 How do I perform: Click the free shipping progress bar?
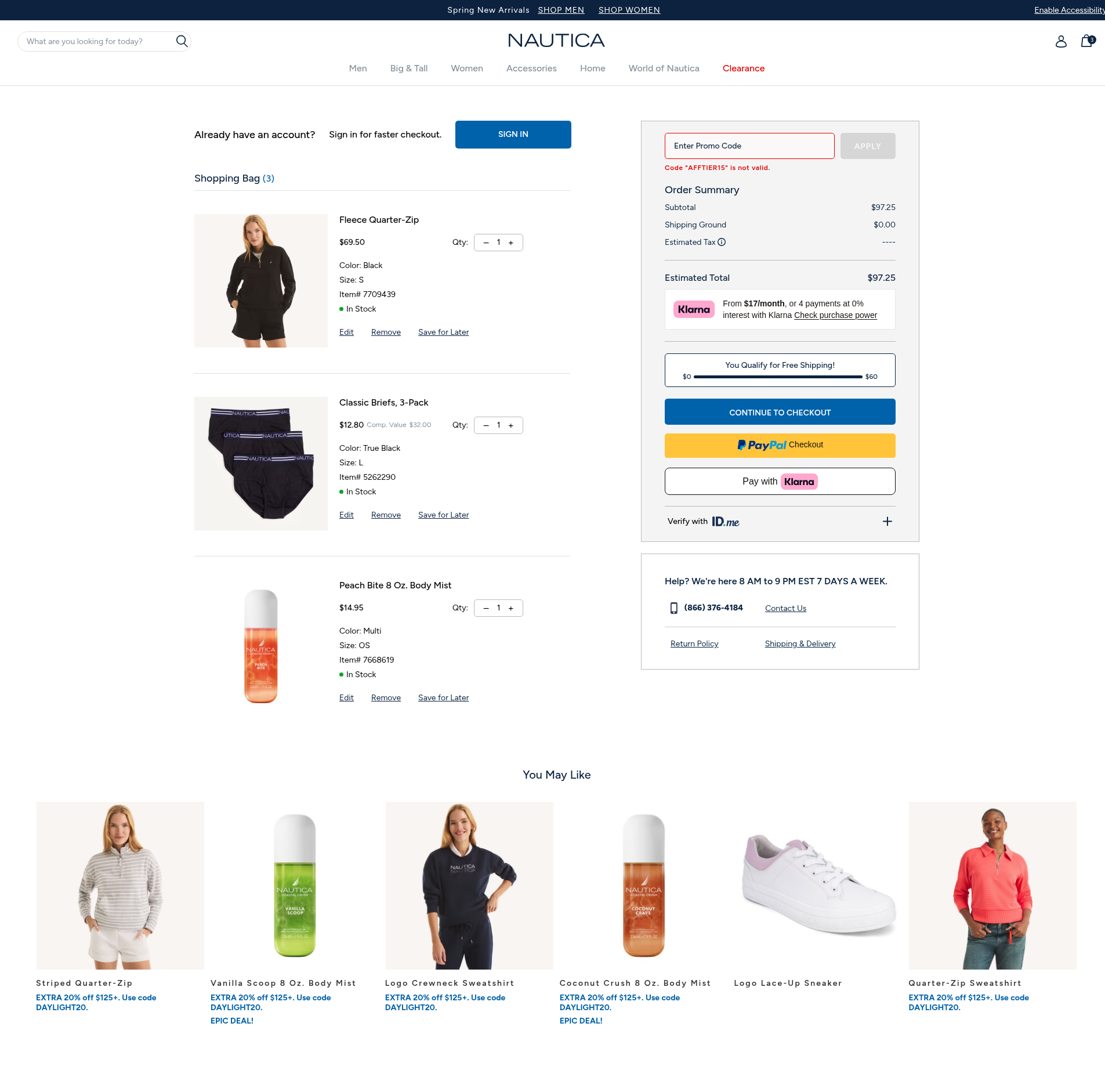tap(778, 377)
